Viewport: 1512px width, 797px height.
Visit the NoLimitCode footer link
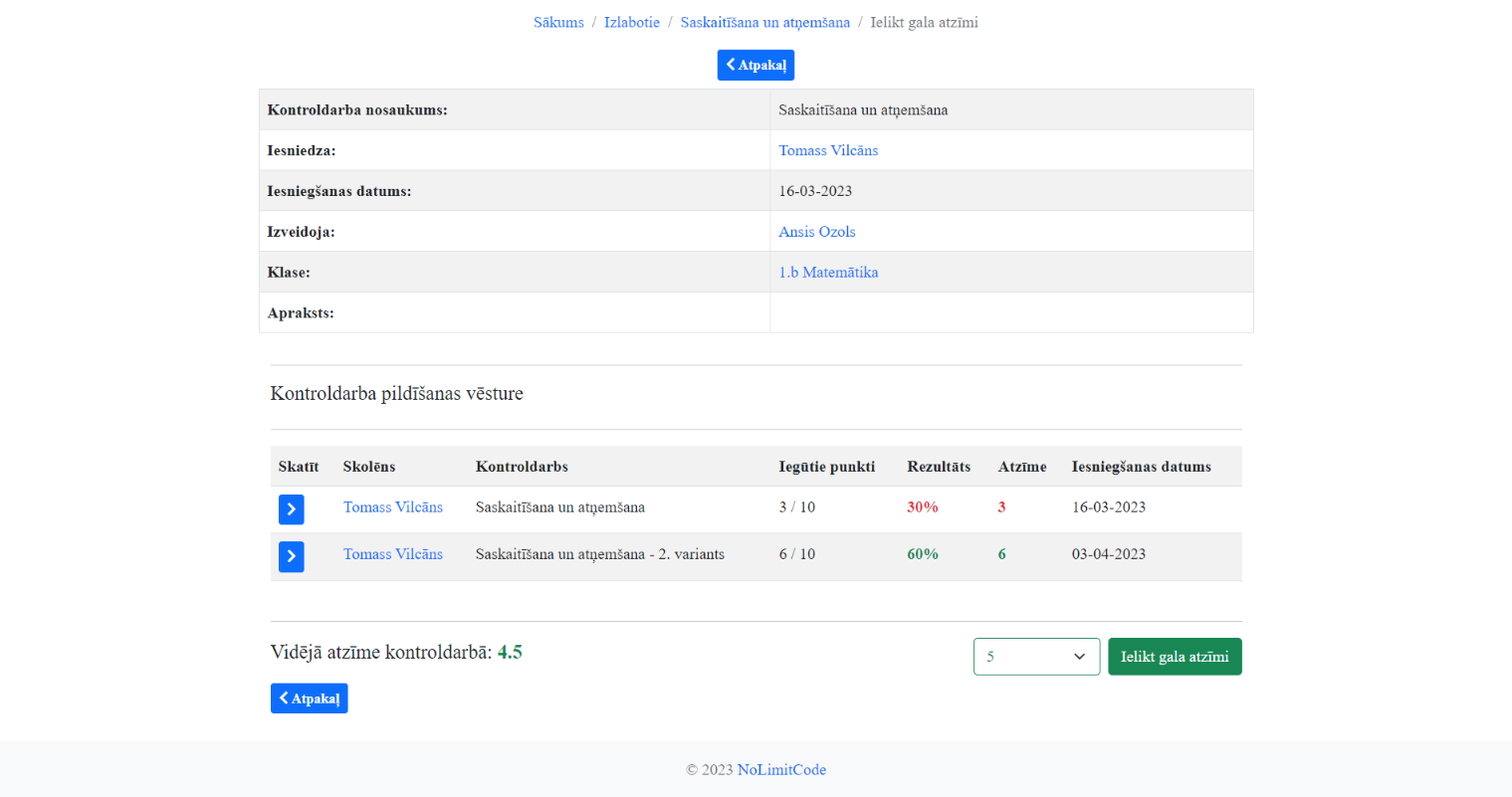781,770
